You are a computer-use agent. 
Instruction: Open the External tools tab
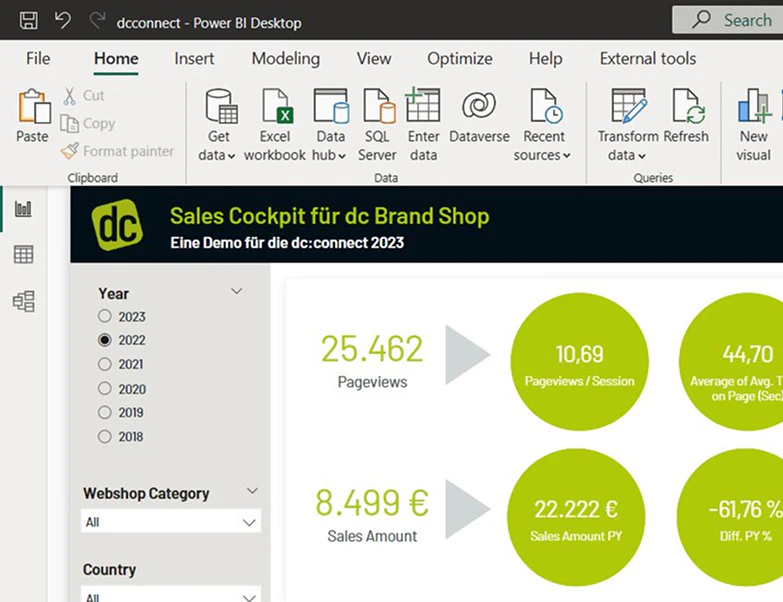click(x=648, y=58)
